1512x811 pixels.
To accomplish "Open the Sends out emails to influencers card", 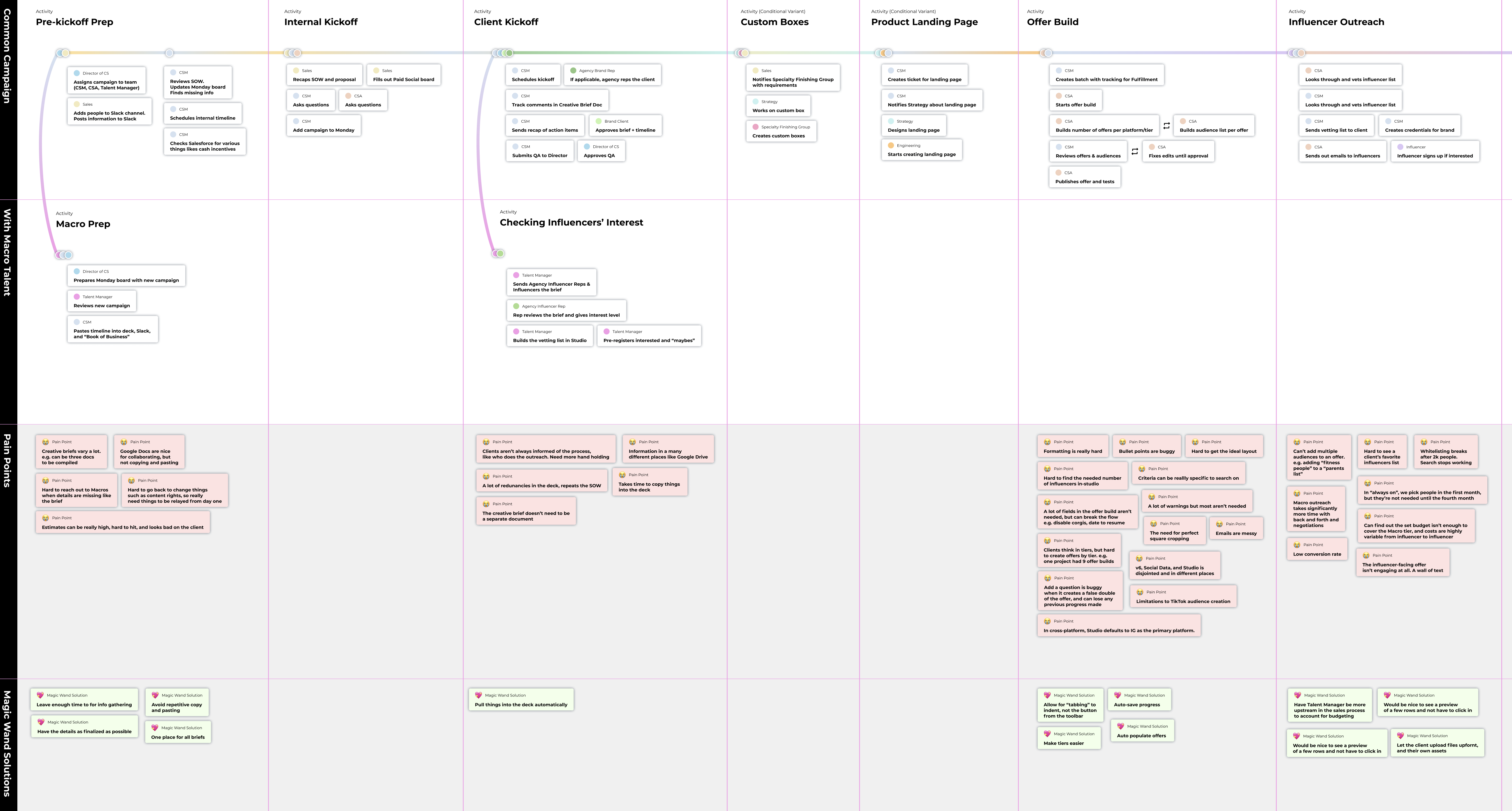I will (1342, 151).
